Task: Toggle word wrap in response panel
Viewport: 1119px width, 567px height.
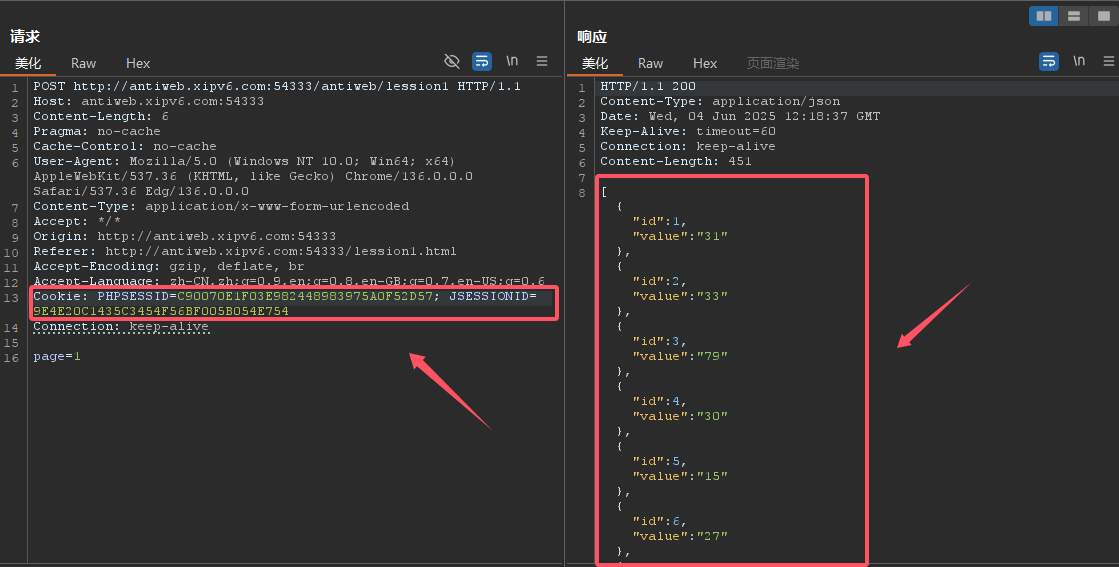Action: coord(1048,61)
